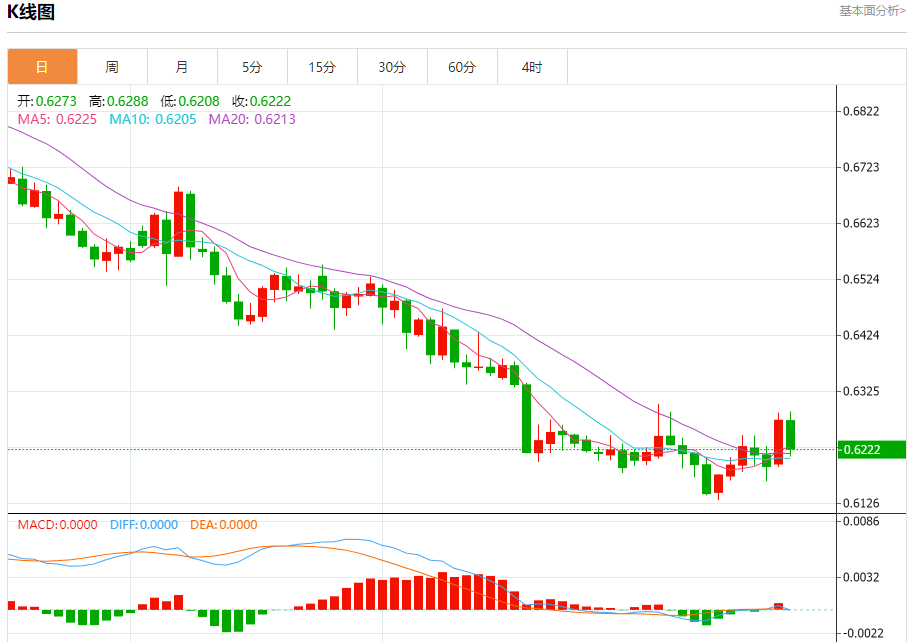Viewport: 910px width, 642px height.
Task: Click the 0.0032 MACD axis label
Action: coord(861,578)
